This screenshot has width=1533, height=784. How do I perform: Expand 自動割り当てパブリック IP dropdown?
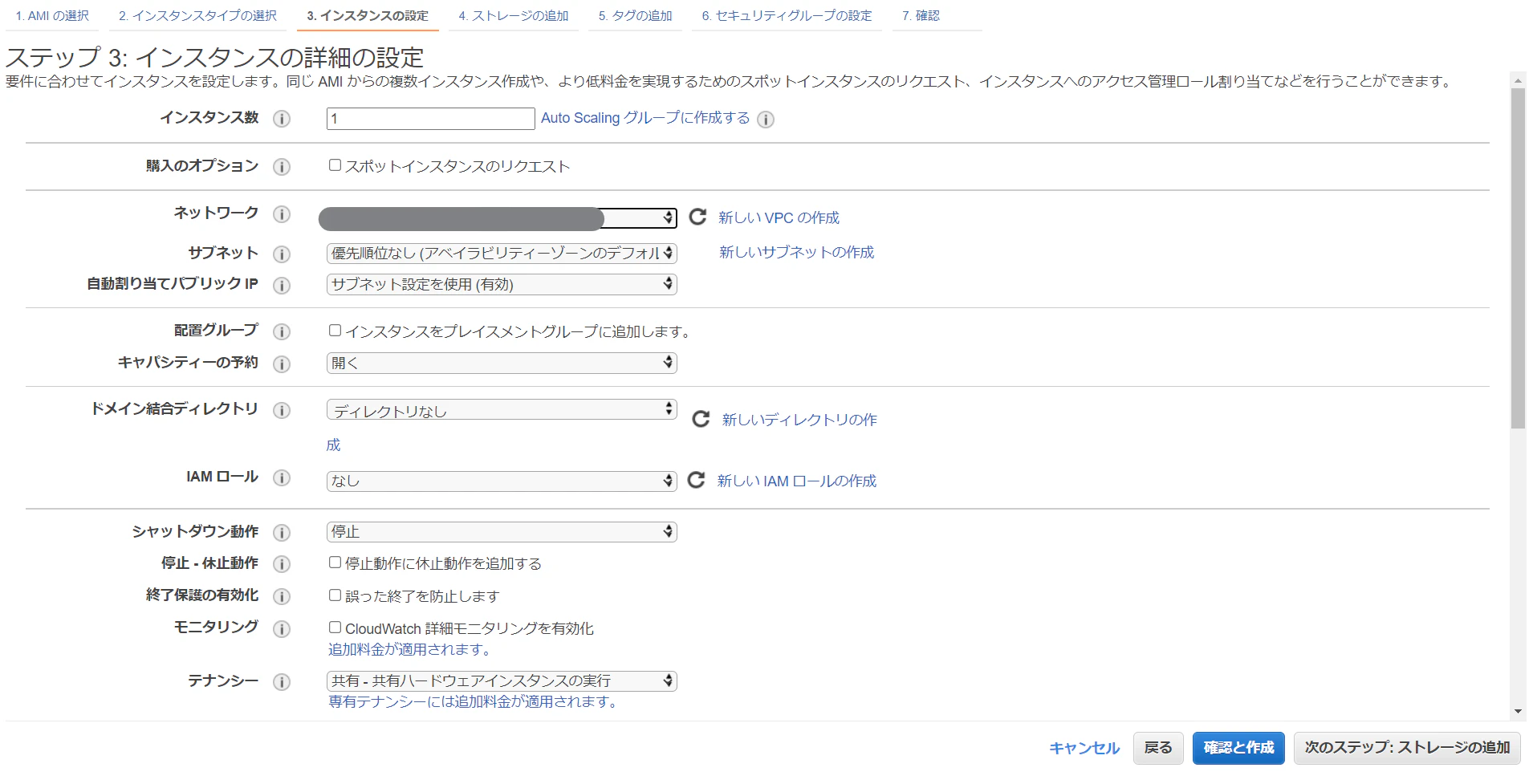click(502, 284)
